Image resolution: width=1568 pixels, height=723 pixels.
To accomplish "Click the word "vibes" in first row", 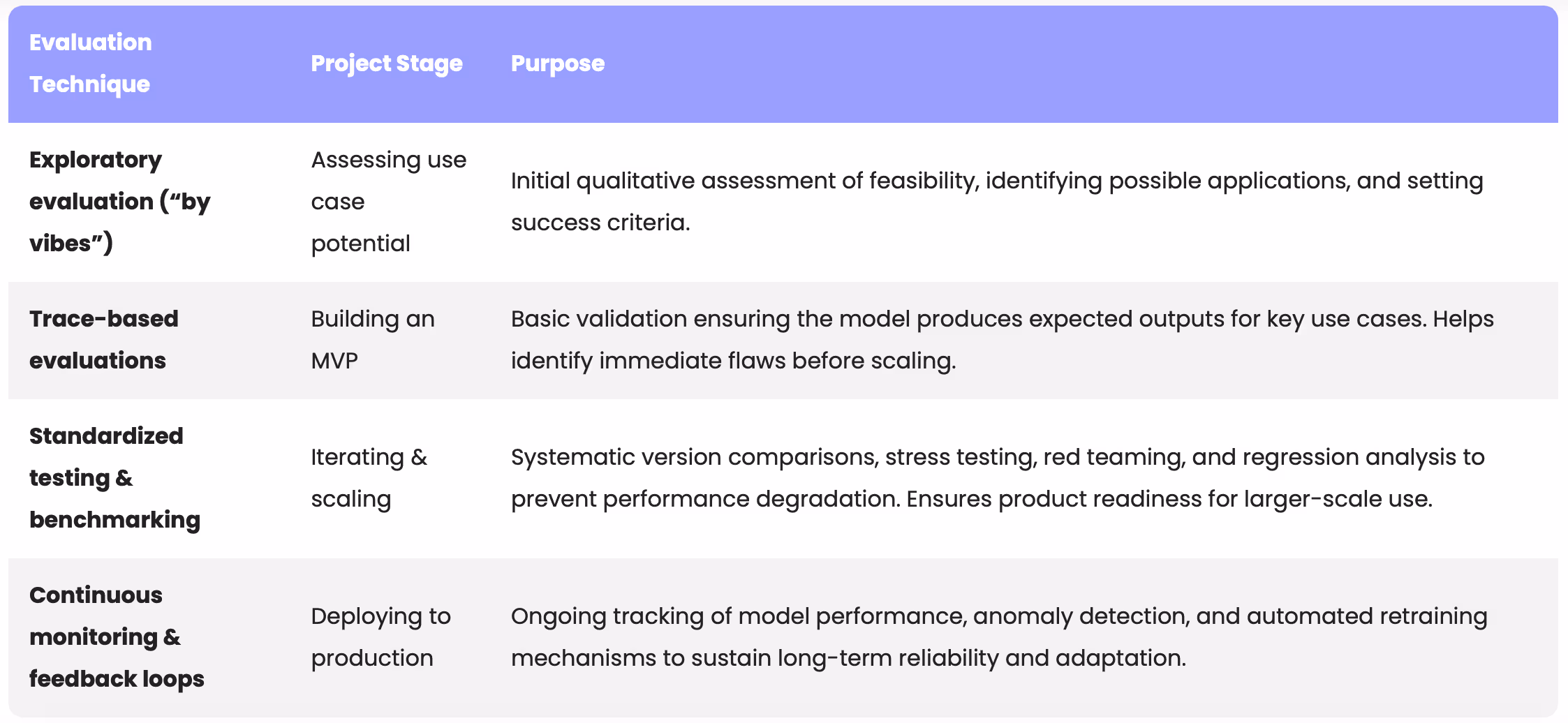I will 61,244.
